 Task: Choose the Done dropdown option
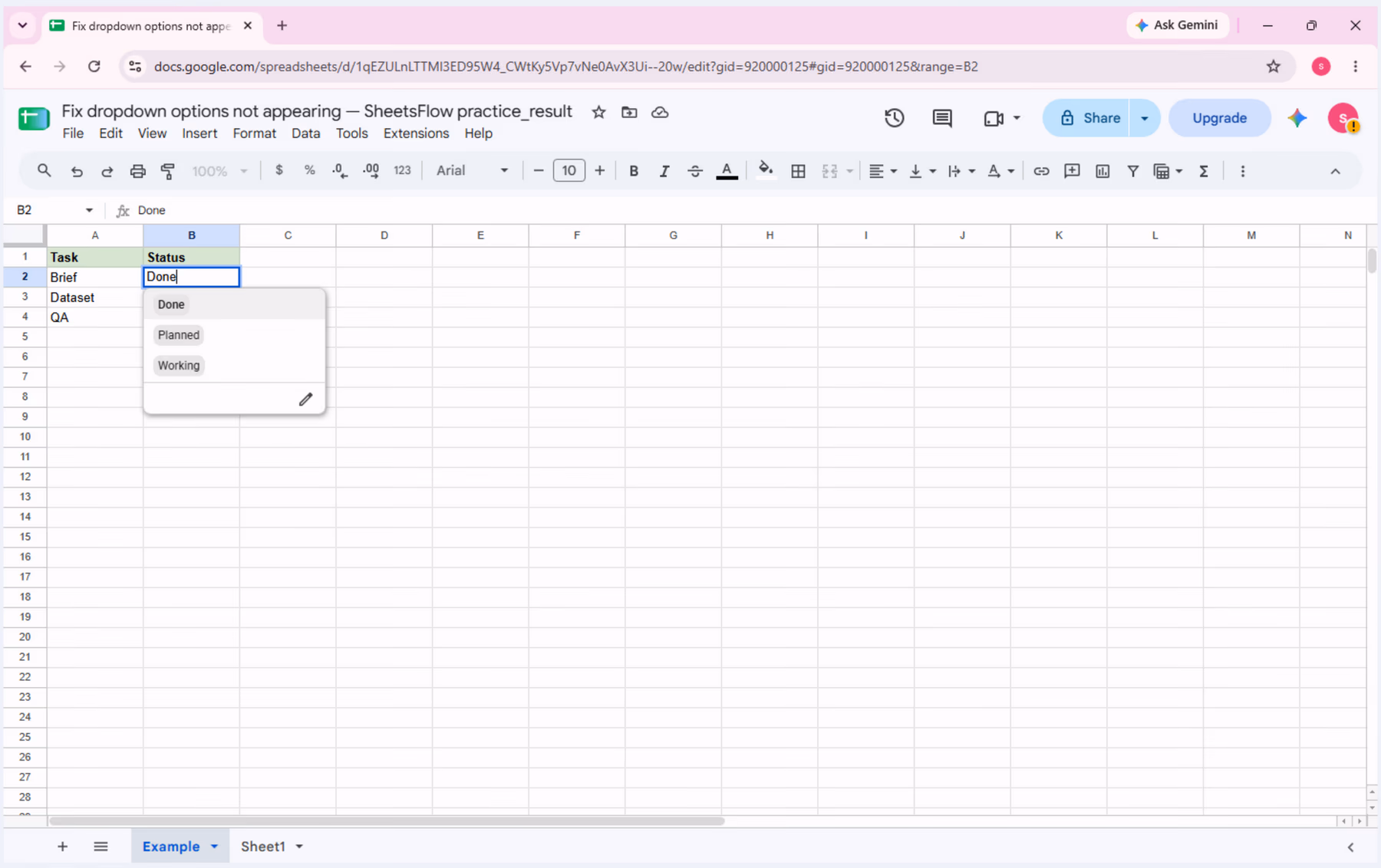point(171,304)
